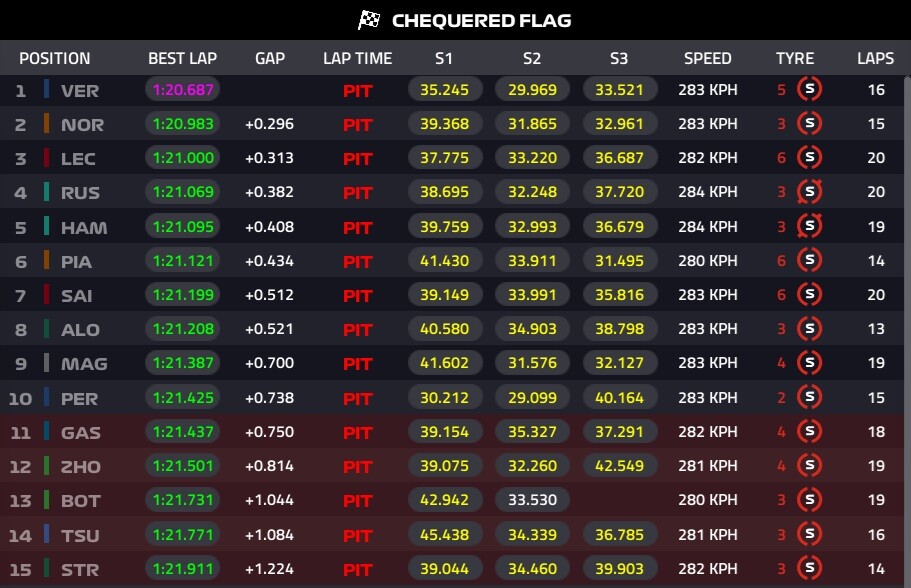
Task: Click the Tyre column header
Action: [795, 58]
